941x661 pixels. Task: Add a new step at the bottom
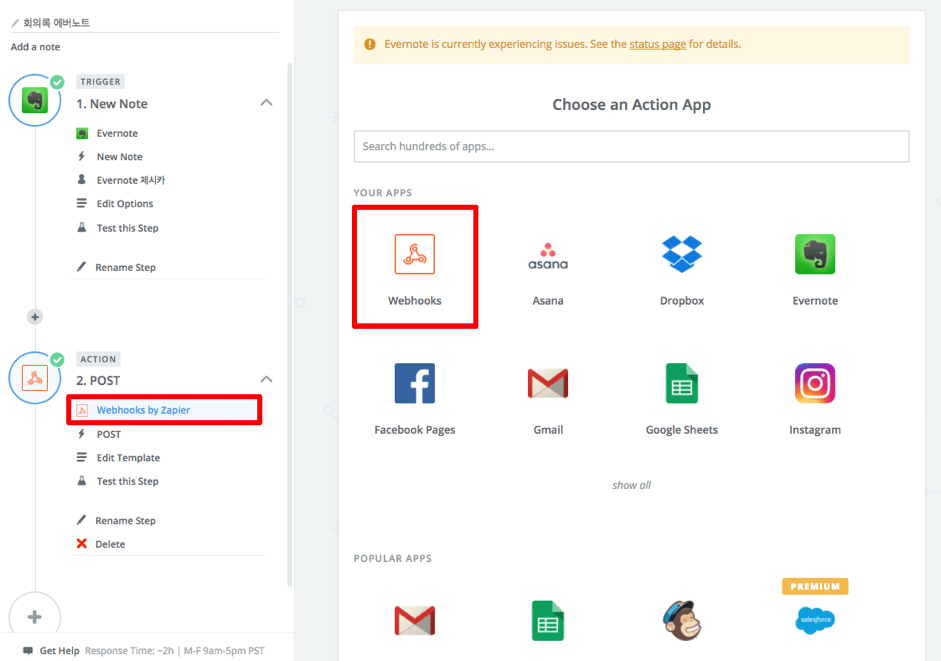coord(35,617)
